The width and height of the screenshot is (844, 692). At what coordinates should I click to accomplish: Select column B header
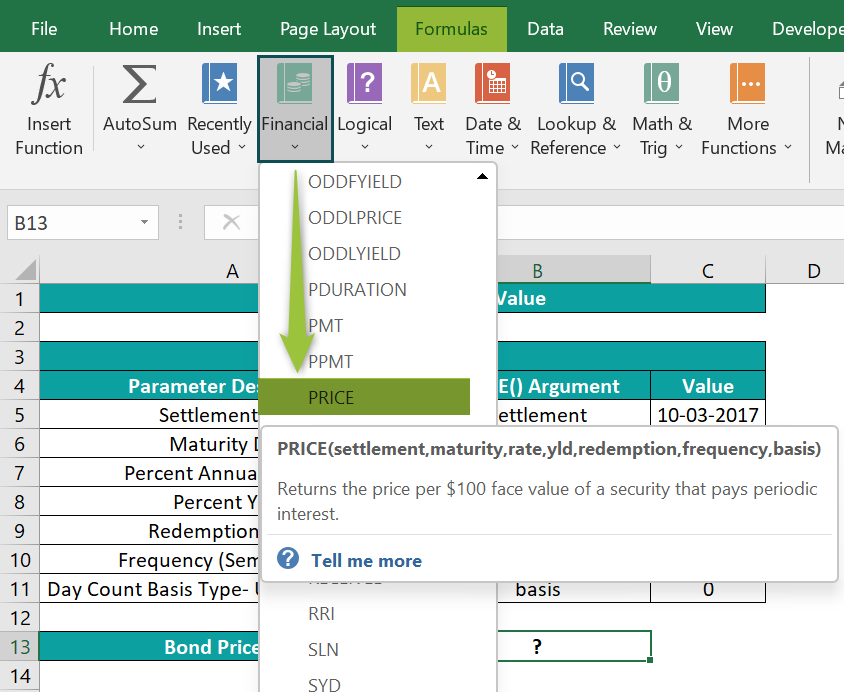click(573, 271)
